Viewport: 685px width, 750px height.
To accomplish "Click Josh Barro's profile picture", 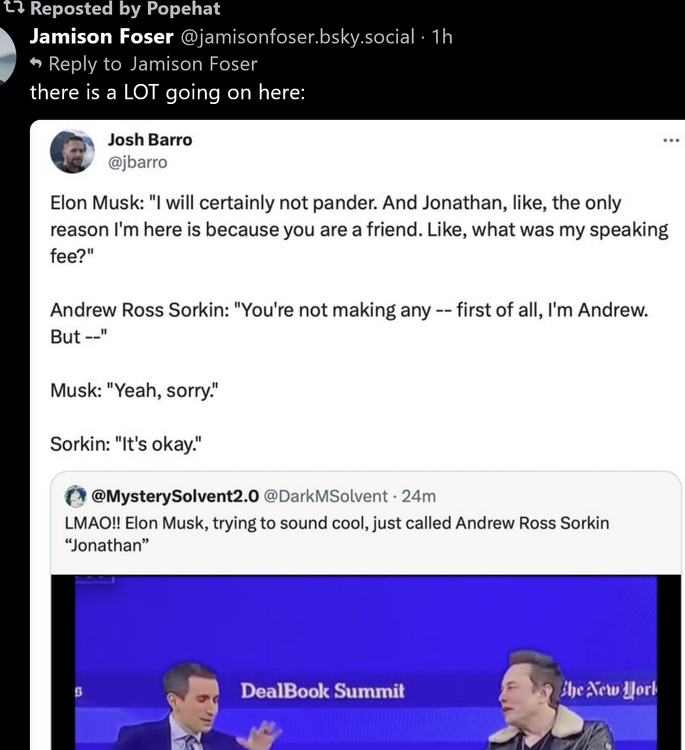I will coord(72,151).
